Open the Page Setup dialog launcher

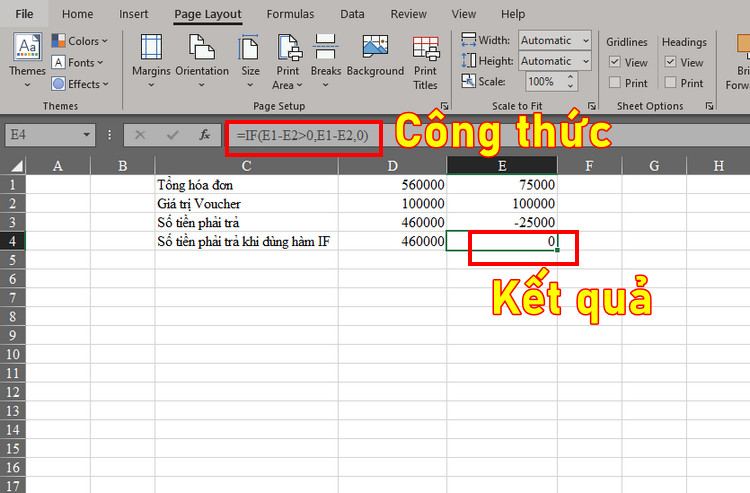tap(444, 106)
